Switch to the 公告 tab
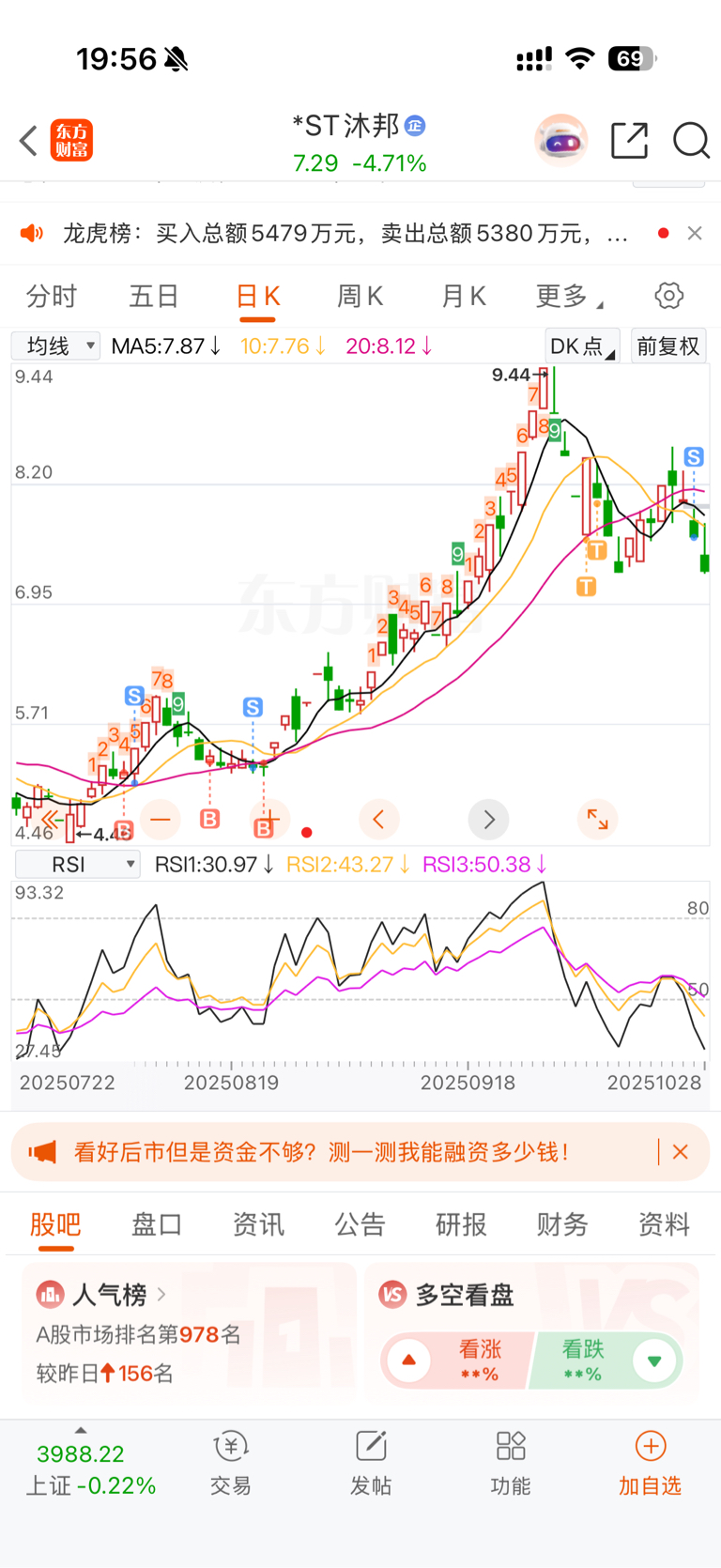721x1568 pixels. pyautogui.click(x=360, y=1224)
